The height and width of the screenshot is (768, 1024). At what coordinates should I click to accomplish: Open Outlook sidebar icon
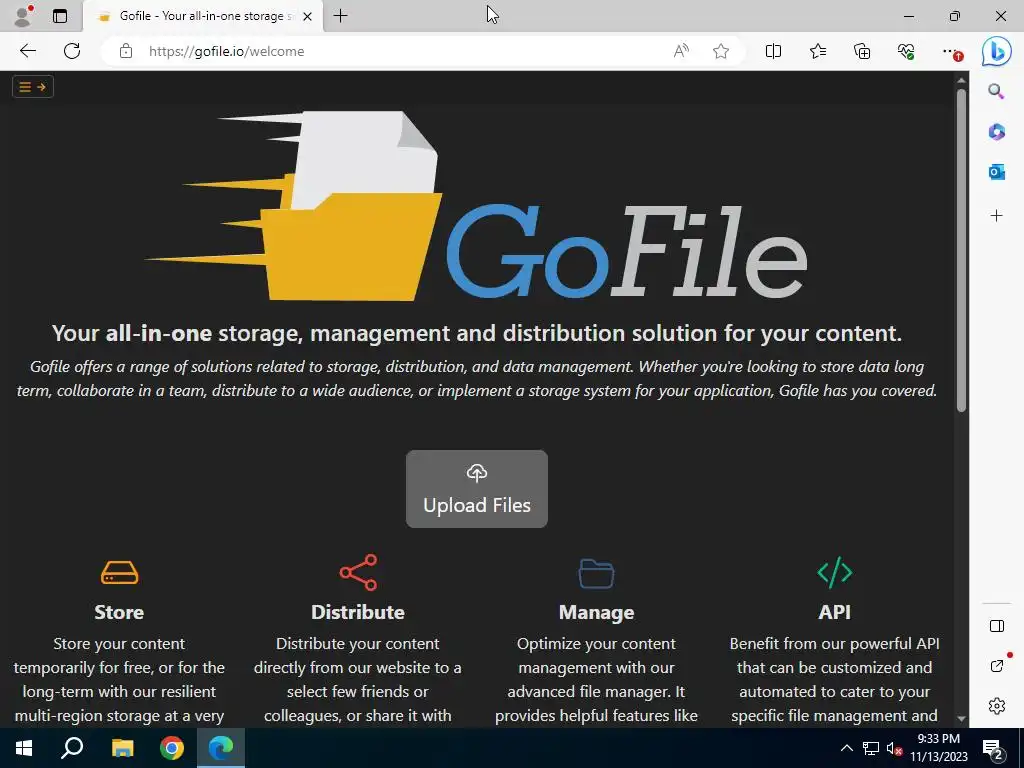[x=996, y=172]
